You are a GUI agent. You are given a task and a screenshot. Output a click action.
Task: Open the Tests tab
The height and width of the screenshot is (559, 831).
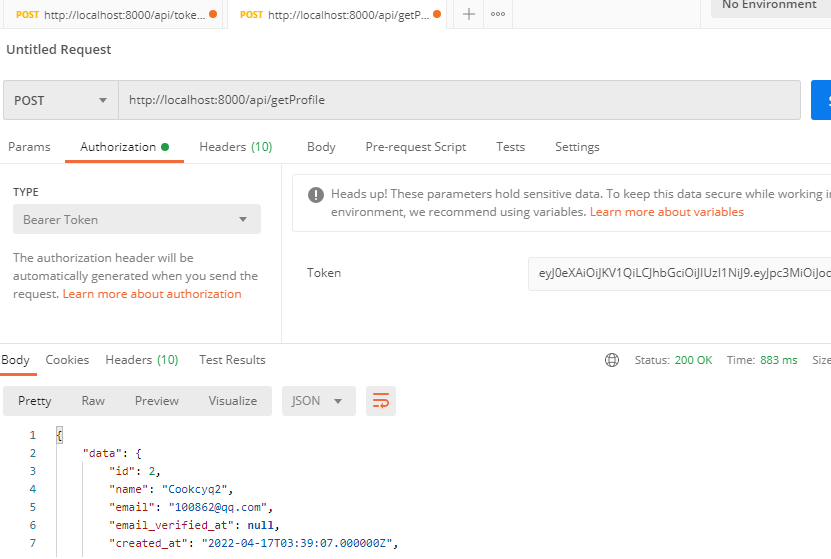pos(510,147)
